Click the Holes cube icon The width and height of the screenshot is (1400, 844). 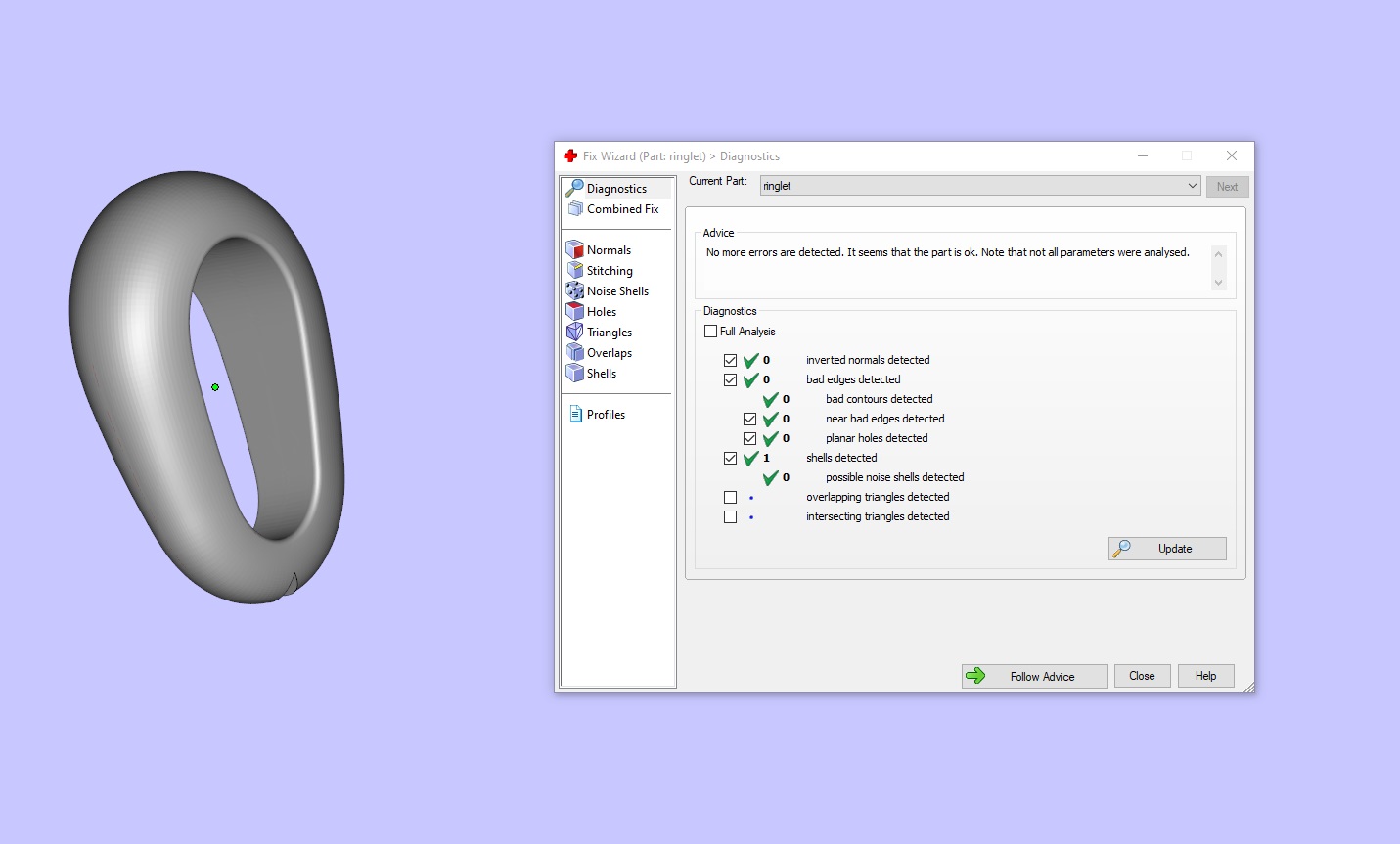coord(575,311)
